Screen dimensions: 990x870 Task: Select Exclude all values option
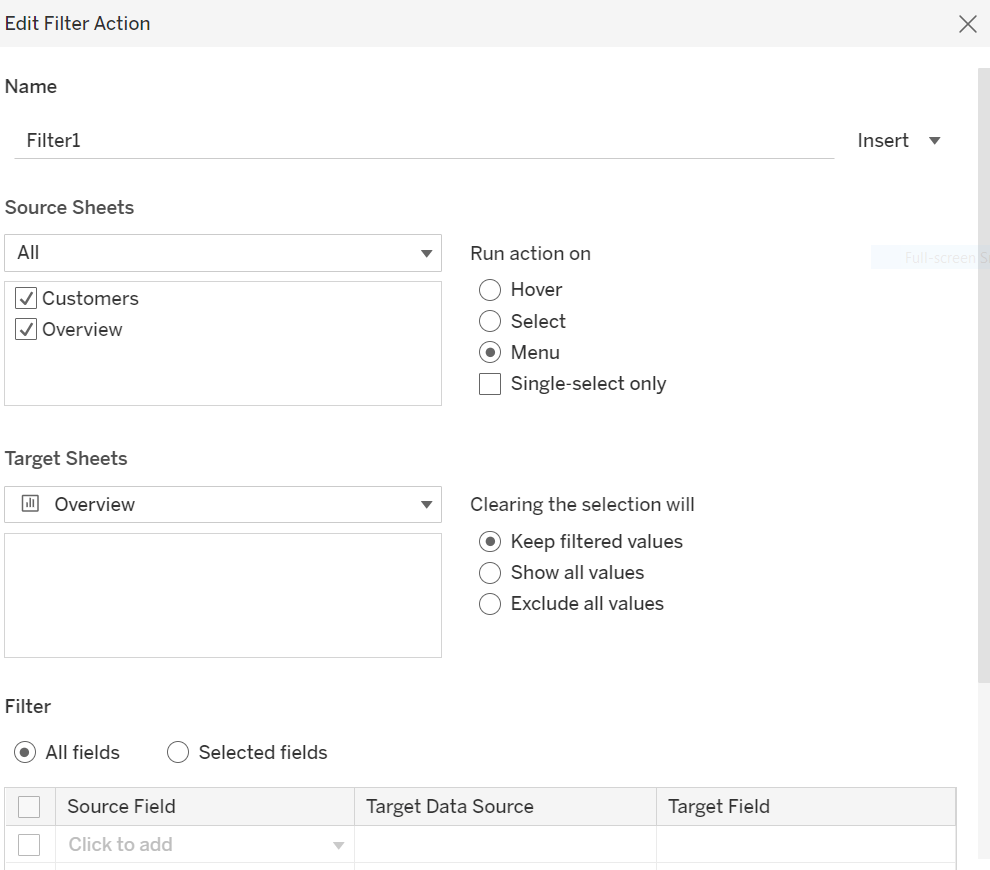(490, 604)
